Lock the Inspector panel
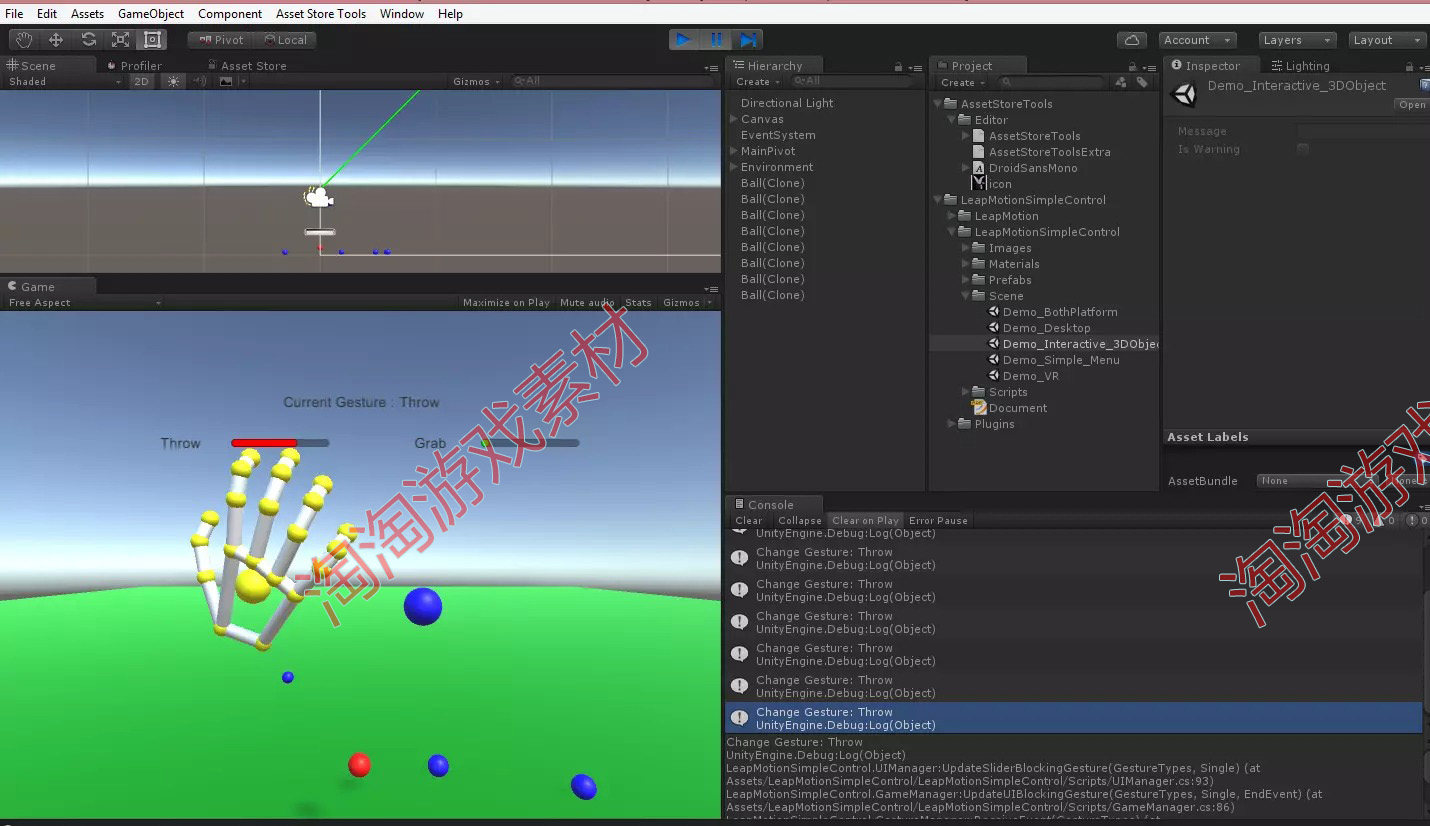 coord(1410,66)
